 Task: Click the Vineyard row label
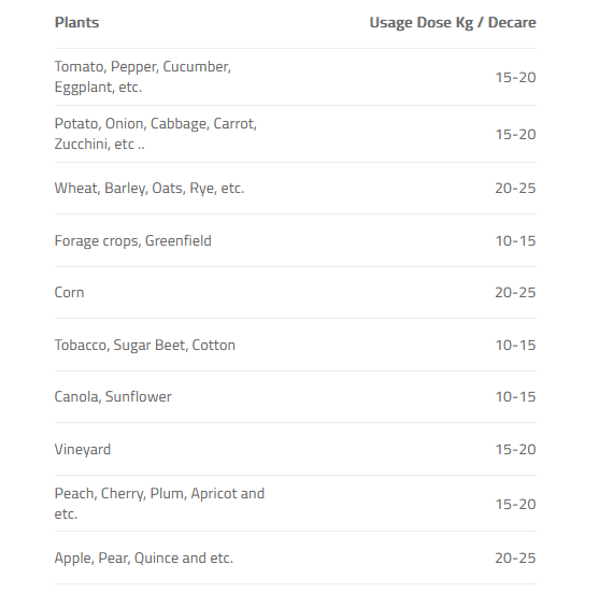pyautogui.click(x=83, y=449)
